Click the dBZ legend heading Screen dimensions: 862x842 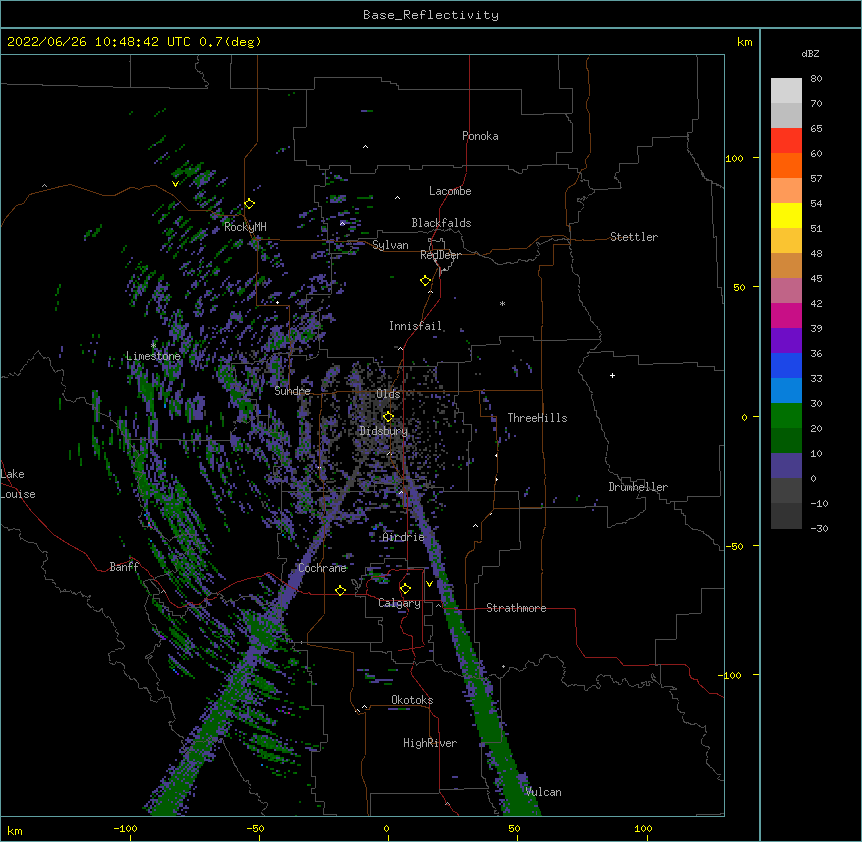tap(810, 53)
